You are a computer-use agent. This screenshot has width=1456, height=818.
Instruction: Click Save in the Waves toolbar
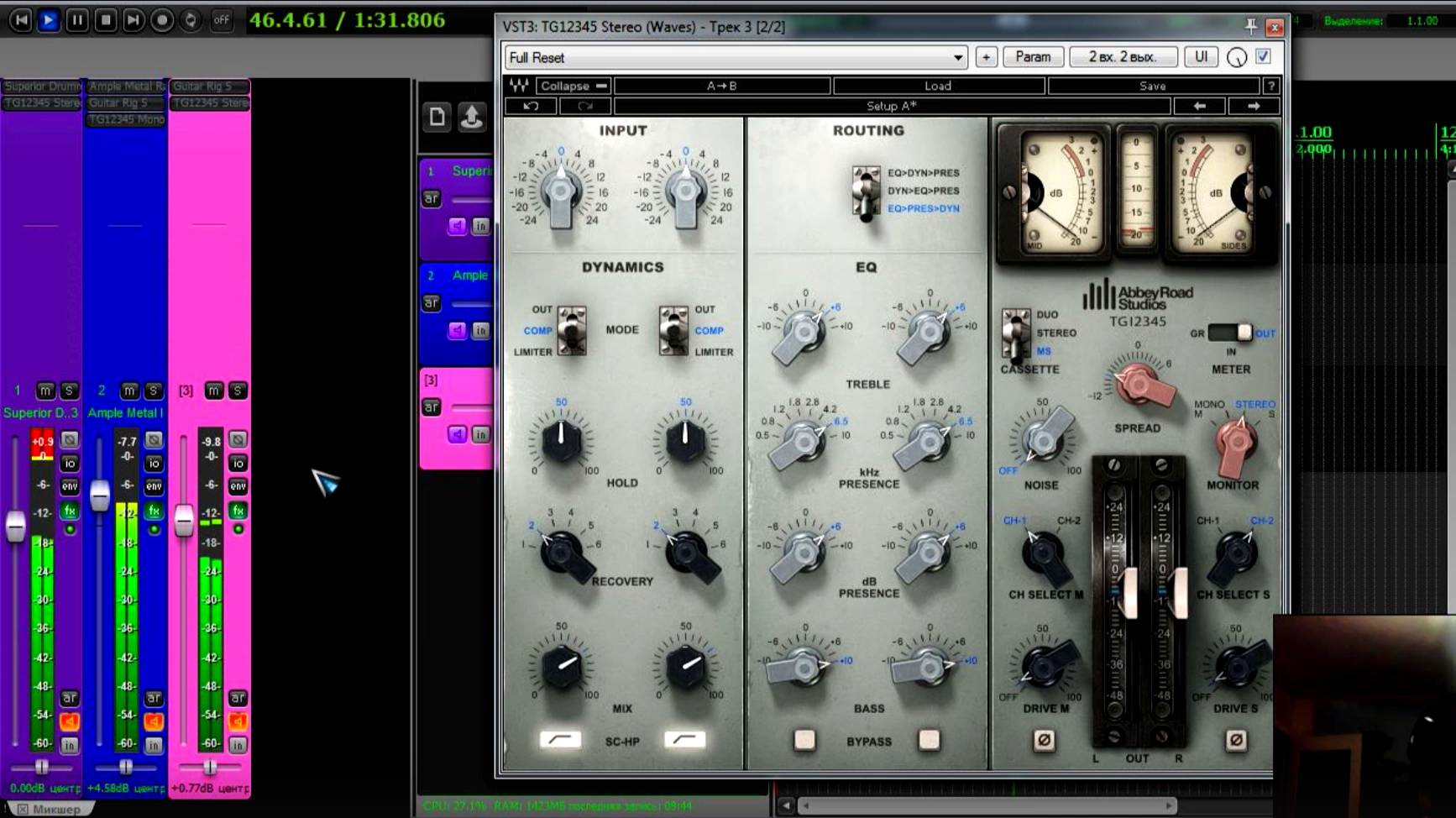(1153, 86)
